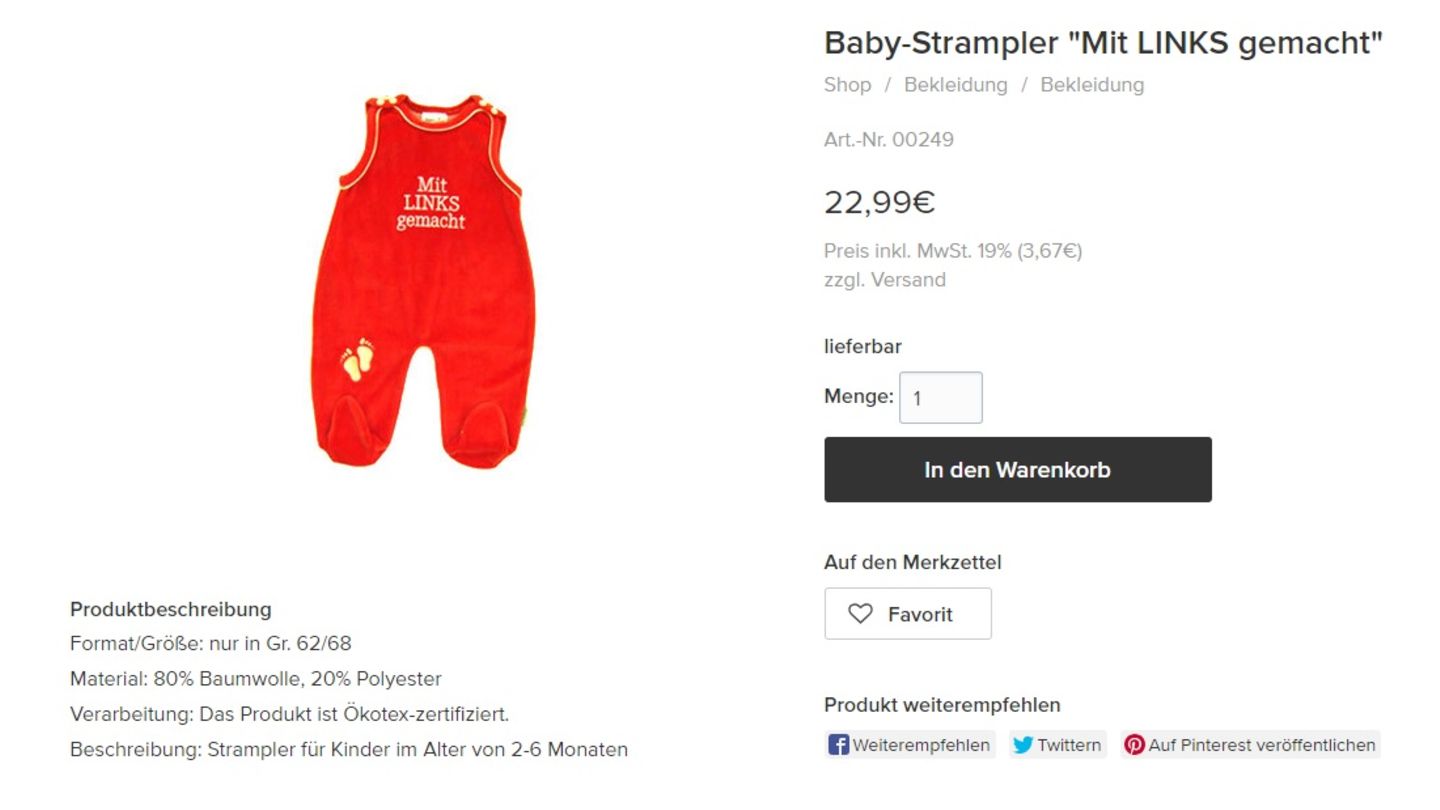
Task: Click the Twitter bird icon
Action: pyautogui.click(x=1023, y=745)
